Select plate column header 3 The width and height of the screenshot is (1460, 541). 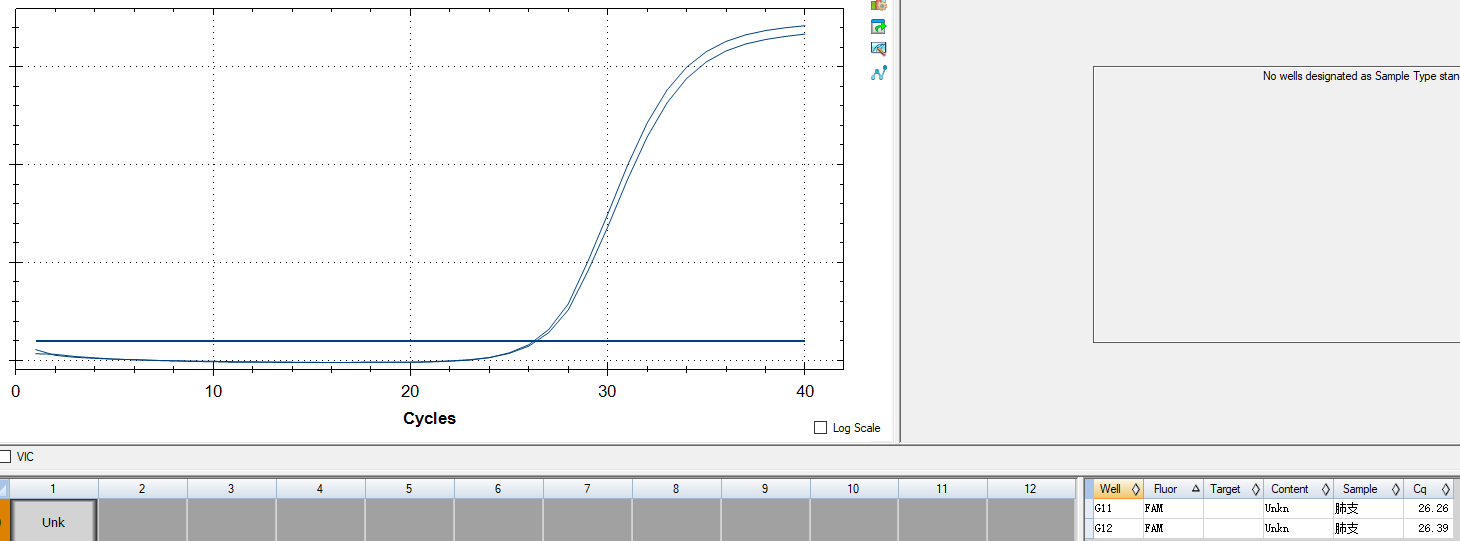(x=231, y=489)
